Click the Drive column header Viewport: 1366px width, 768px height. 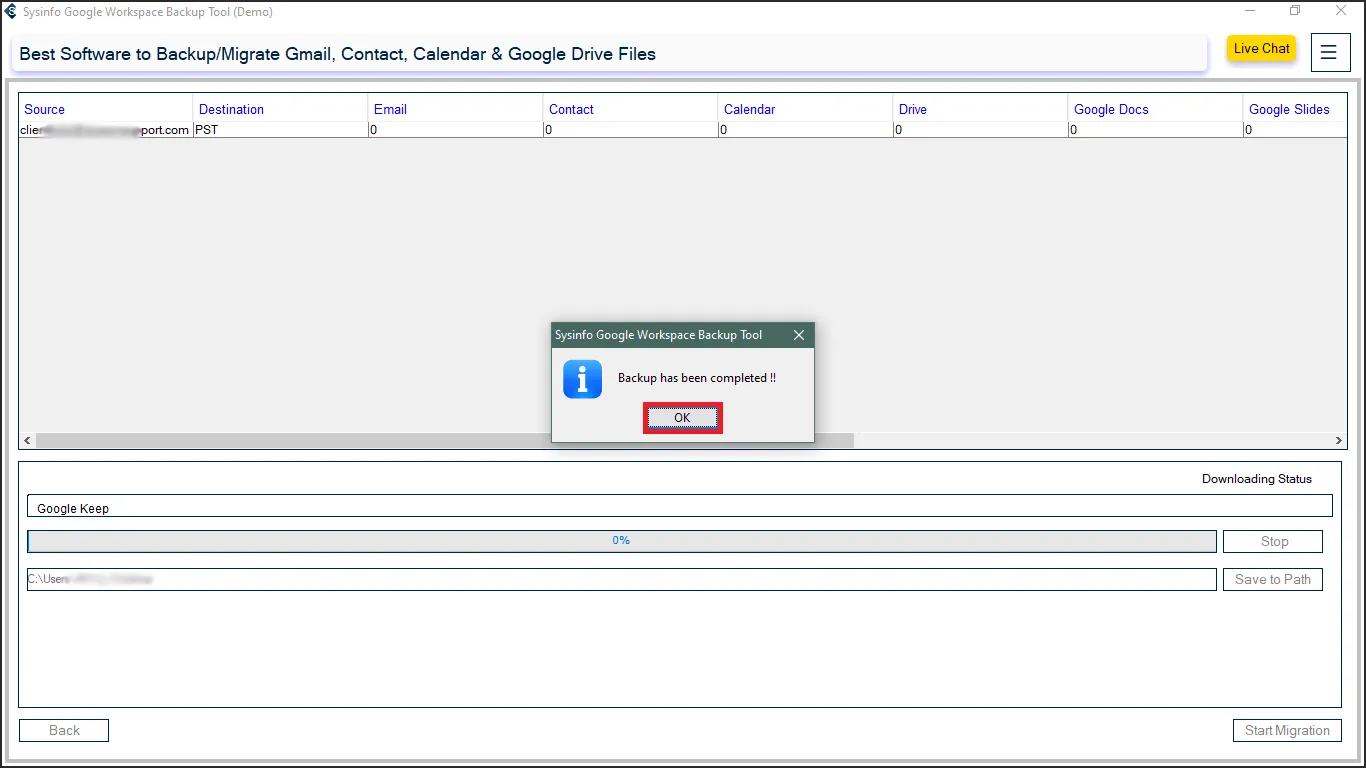tap(912, 109)
